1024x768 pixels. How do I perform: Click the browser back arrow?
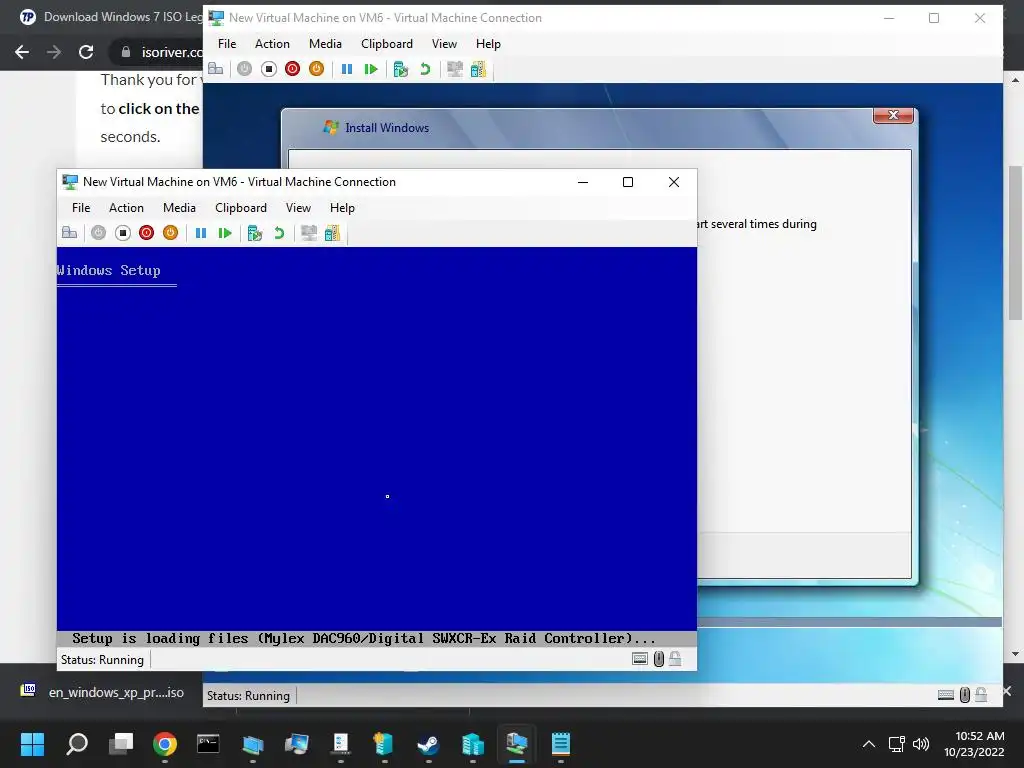tap(22, 52)
